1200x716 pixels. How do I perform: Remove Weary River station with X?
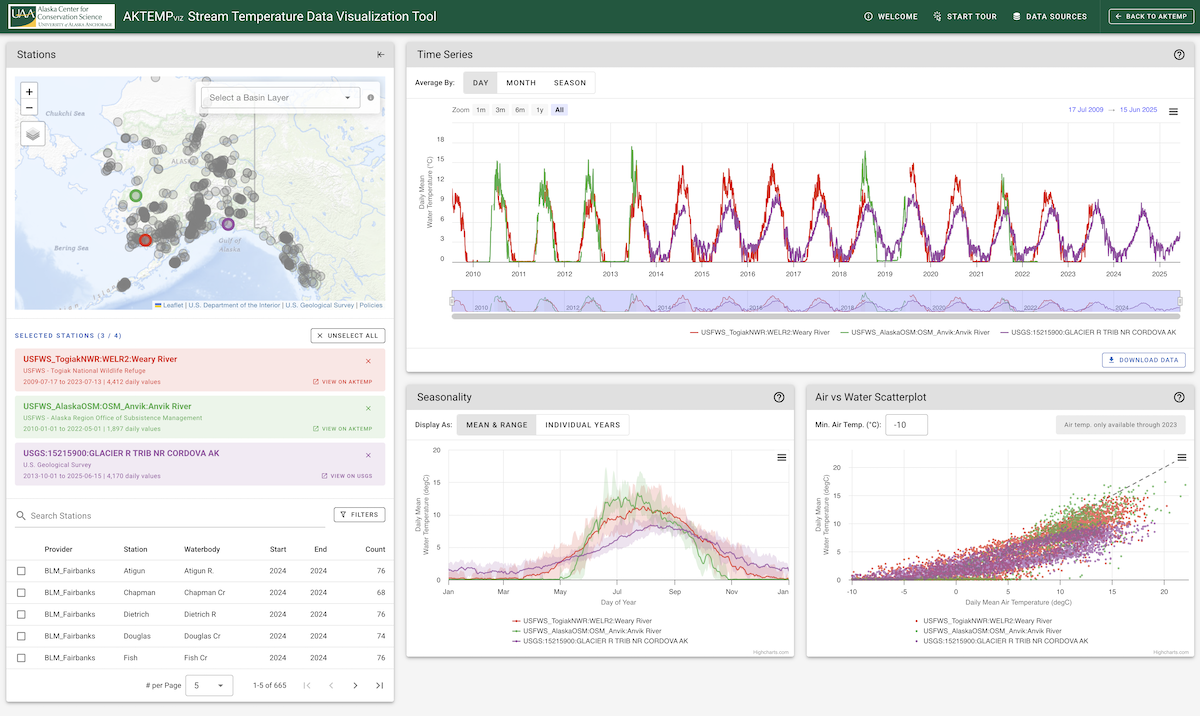[x=368, y=360]
